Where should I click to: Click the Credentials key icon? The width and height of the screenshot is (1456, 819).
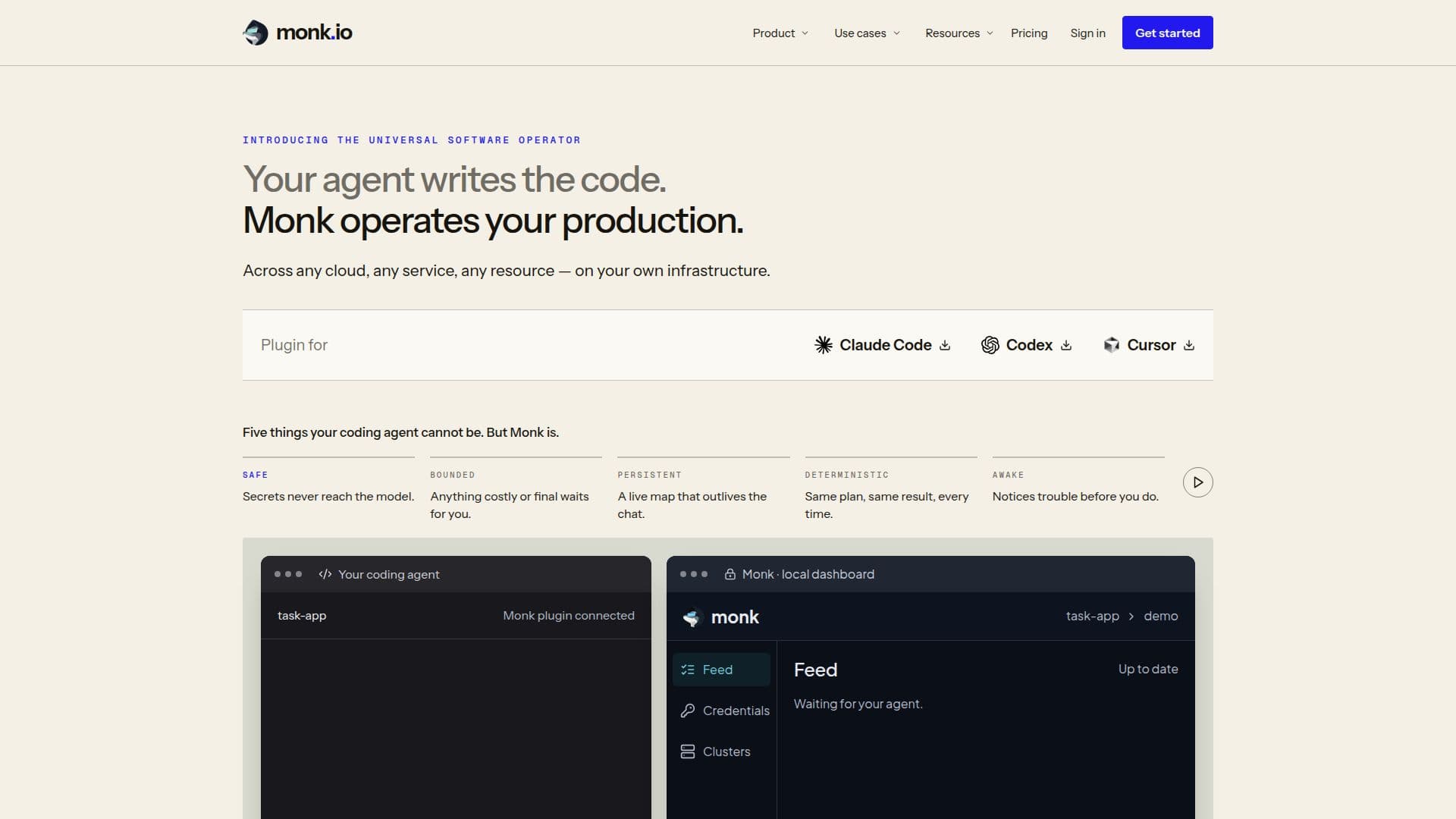[688, 711]
